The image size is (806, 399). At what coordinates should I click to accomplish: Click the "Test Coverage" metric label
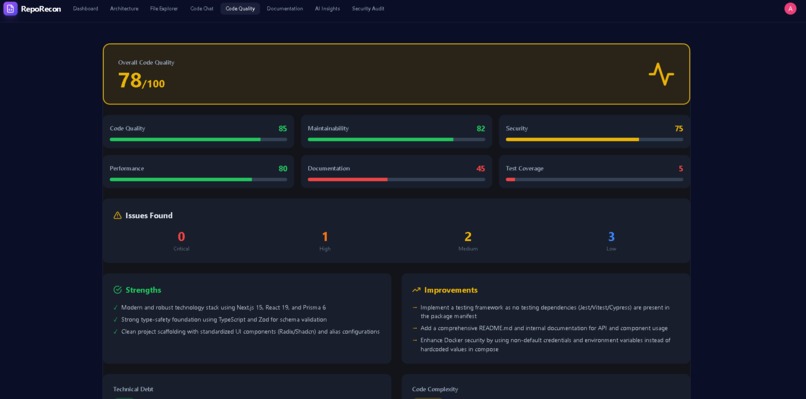click(524, 169)
